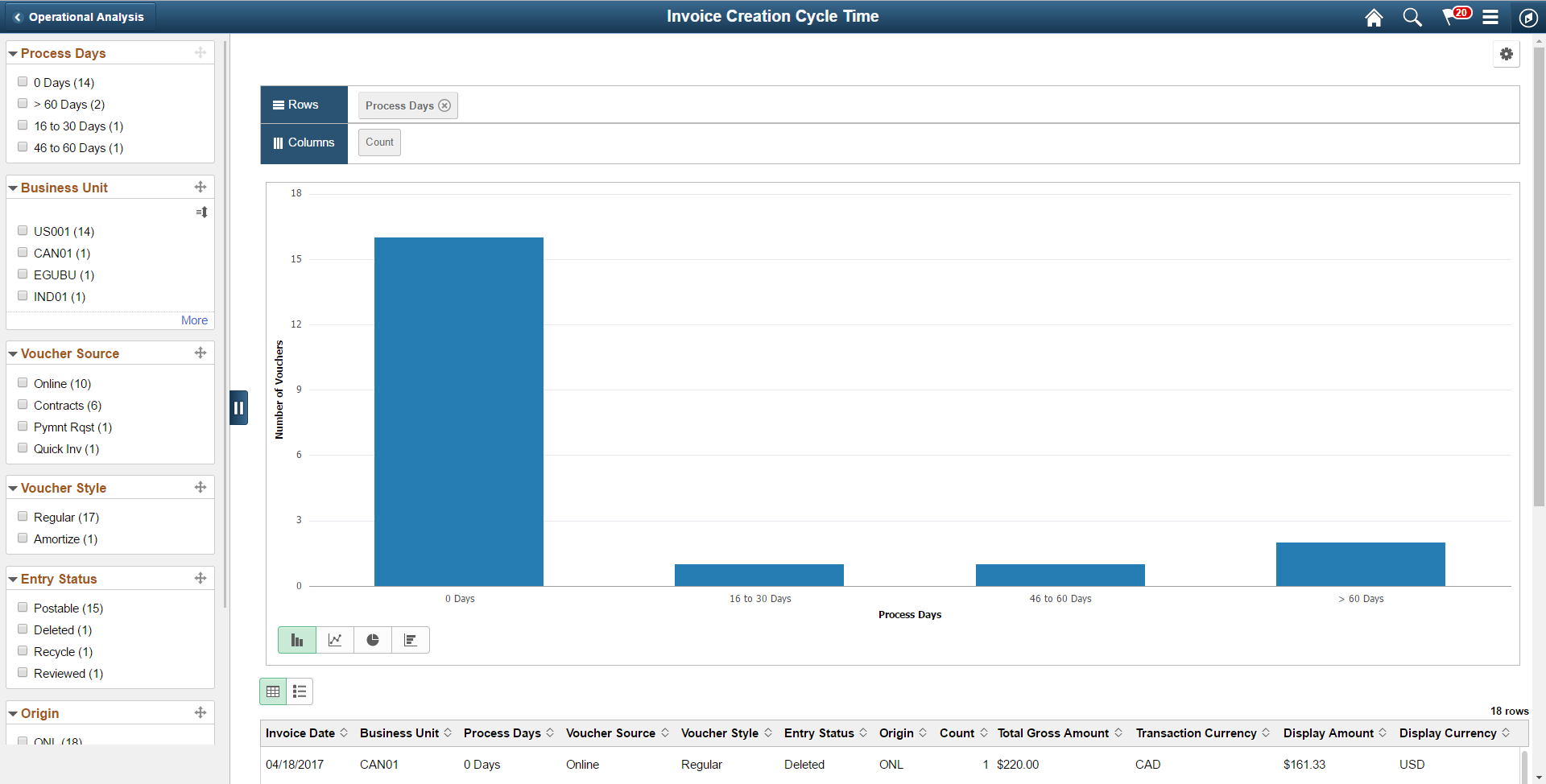
Task: Collapse the Voucher Style facet section
Action: click(12, 487)
